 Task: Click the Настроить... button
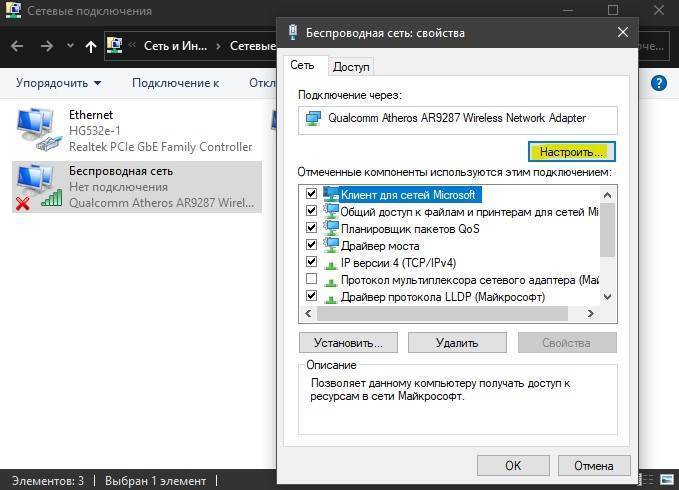pyautogui.click(x=572, y=152)
